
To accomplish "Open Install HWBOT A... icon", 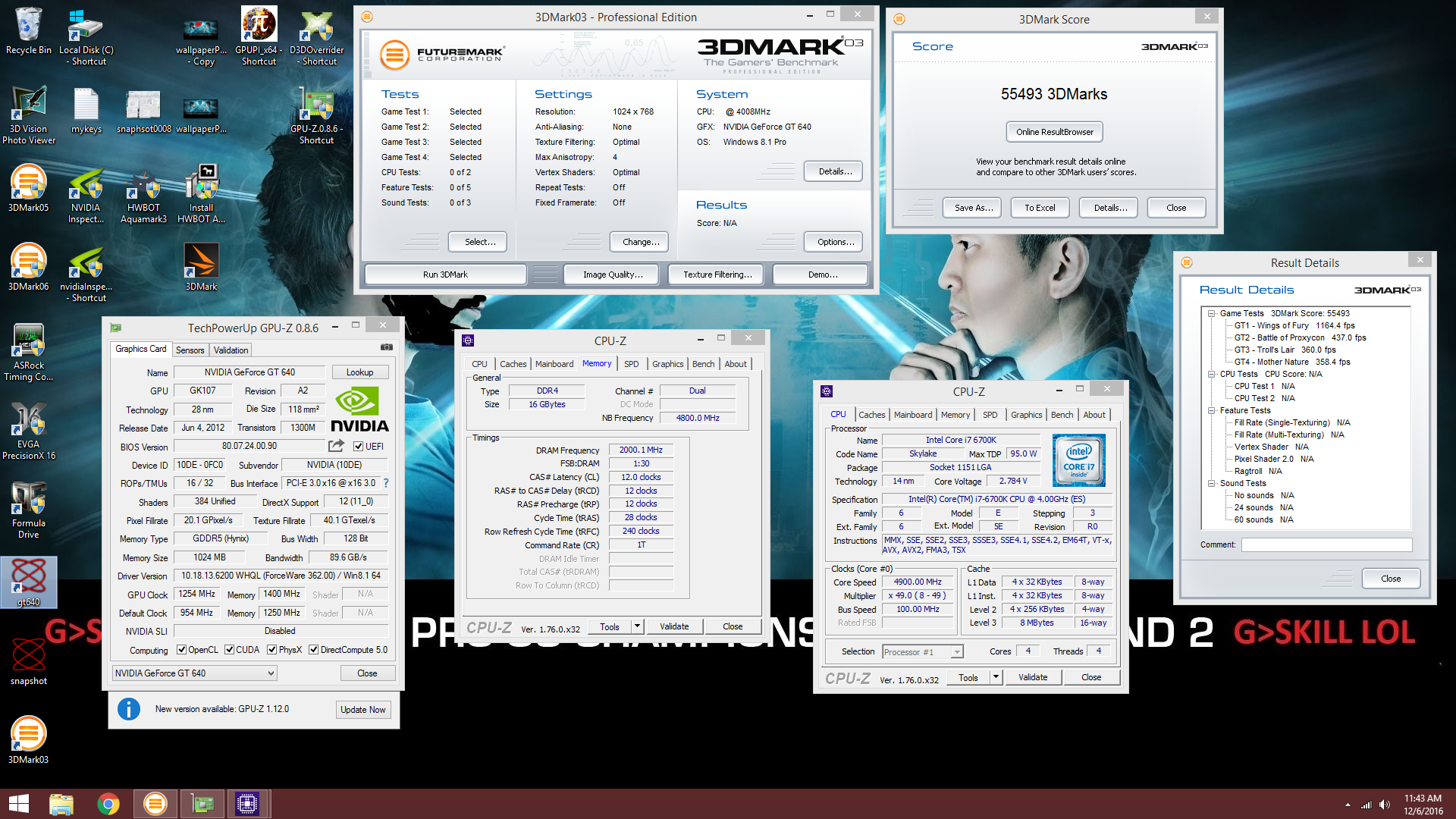I will (201, 193).
